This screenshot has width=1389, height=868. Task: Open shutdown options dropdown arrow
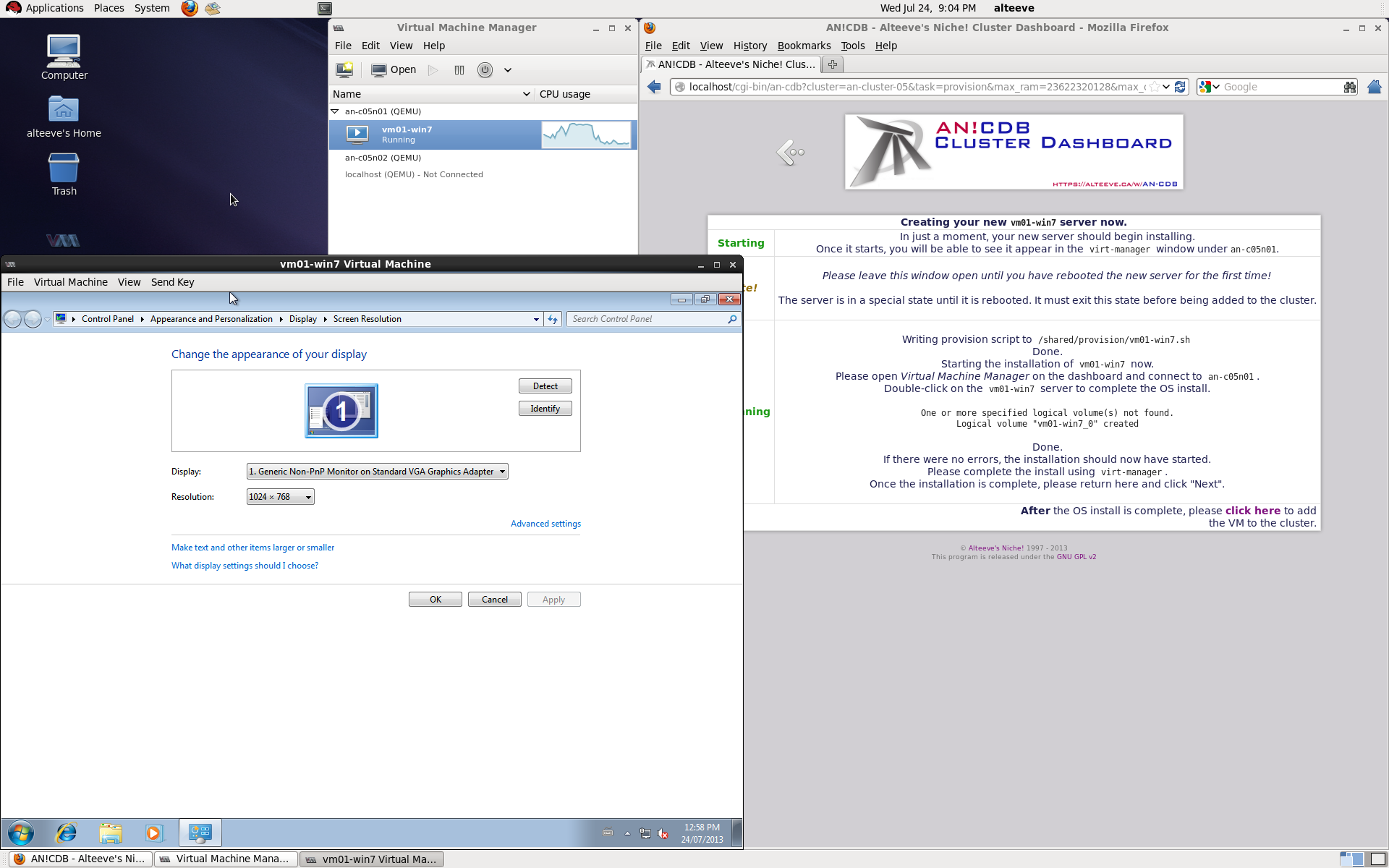pyautogui.click(x=508, y=70)
